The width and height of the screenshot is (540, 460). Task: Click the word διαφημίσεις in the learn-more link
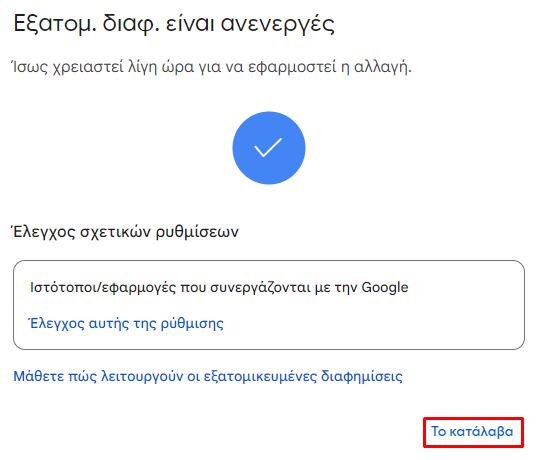[362, 376]
